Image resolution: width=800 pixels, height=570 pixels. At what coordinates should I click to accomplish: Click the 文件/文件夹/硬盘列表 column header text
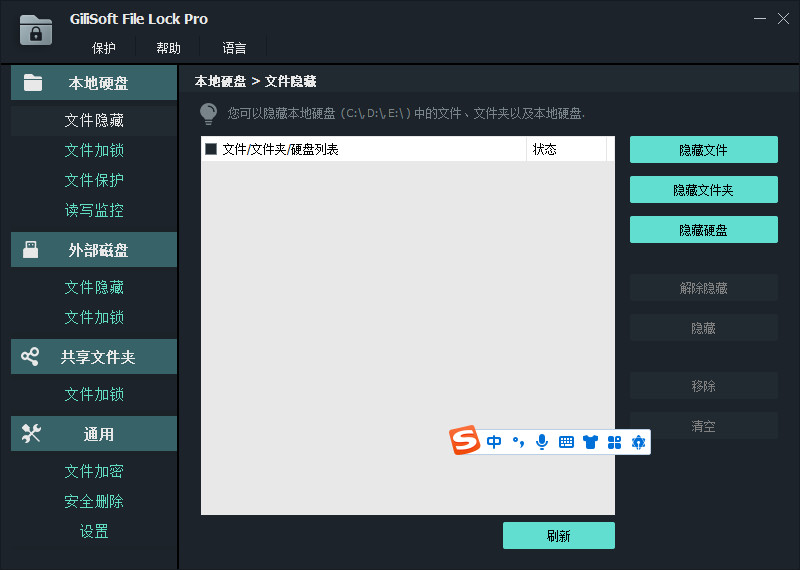[281, 149]
